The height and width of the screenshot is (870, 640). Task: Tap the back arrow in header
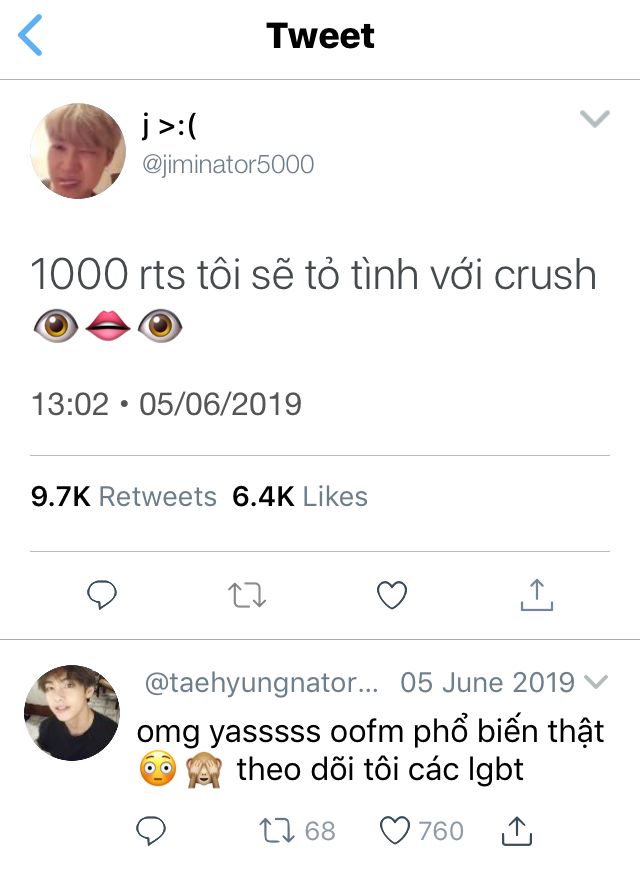click(30, 36)
